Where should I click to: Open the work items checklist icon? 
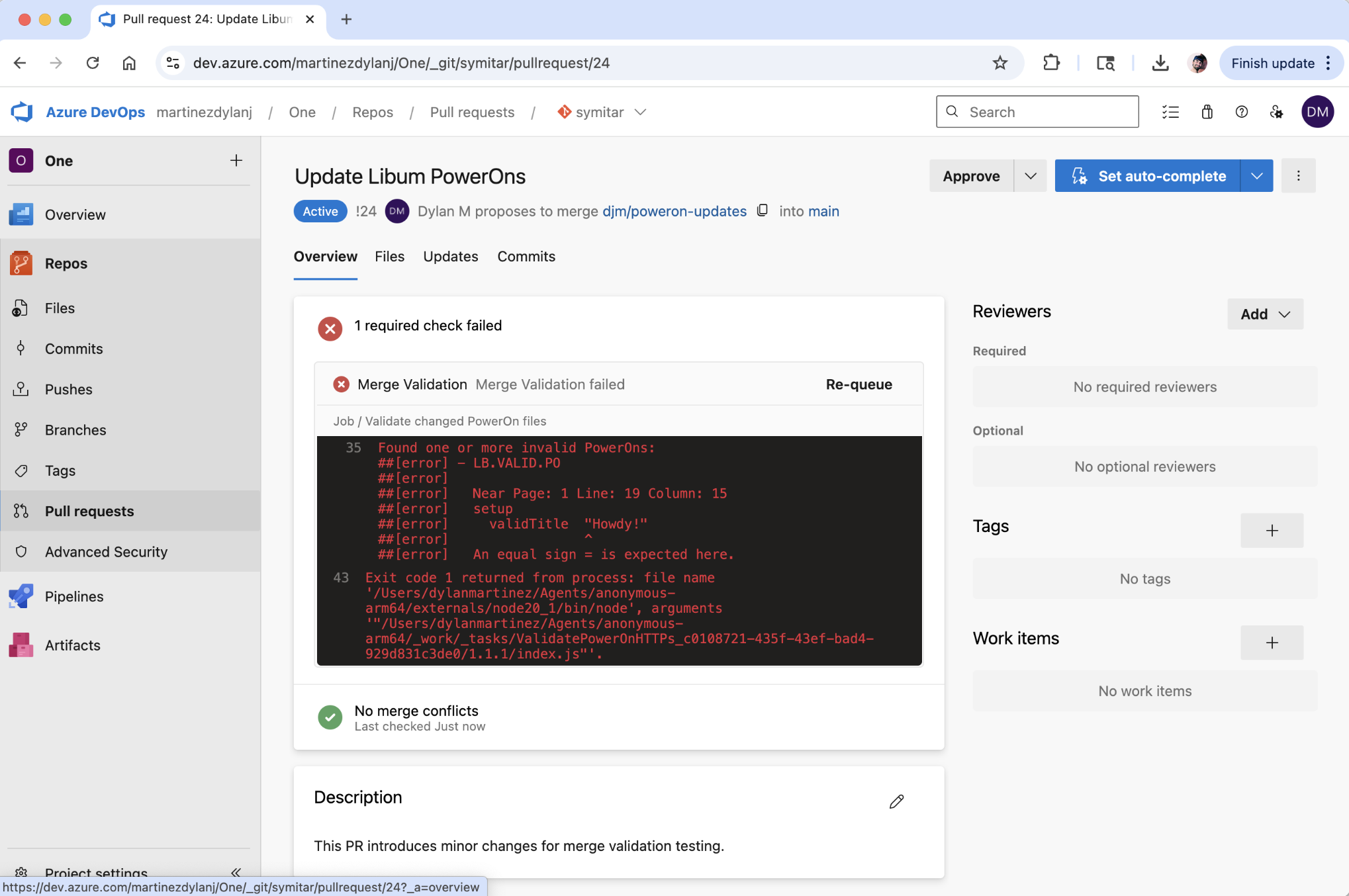[1170, 112]
